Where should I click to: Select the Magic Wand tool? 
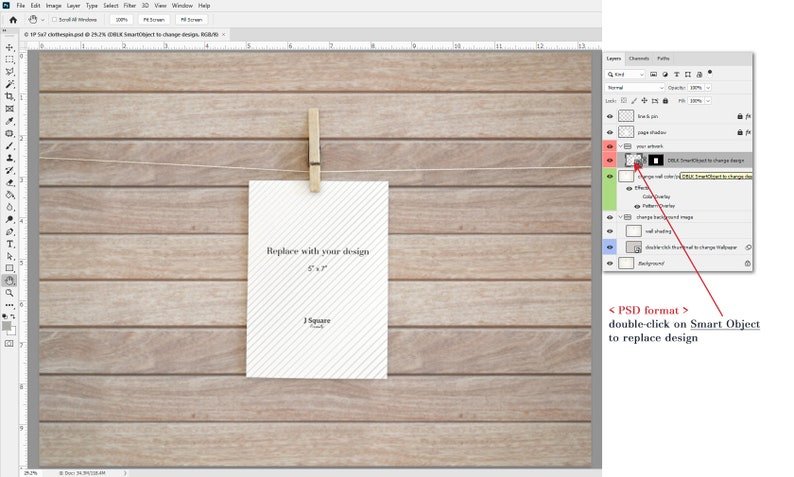[x=9, y=84]
